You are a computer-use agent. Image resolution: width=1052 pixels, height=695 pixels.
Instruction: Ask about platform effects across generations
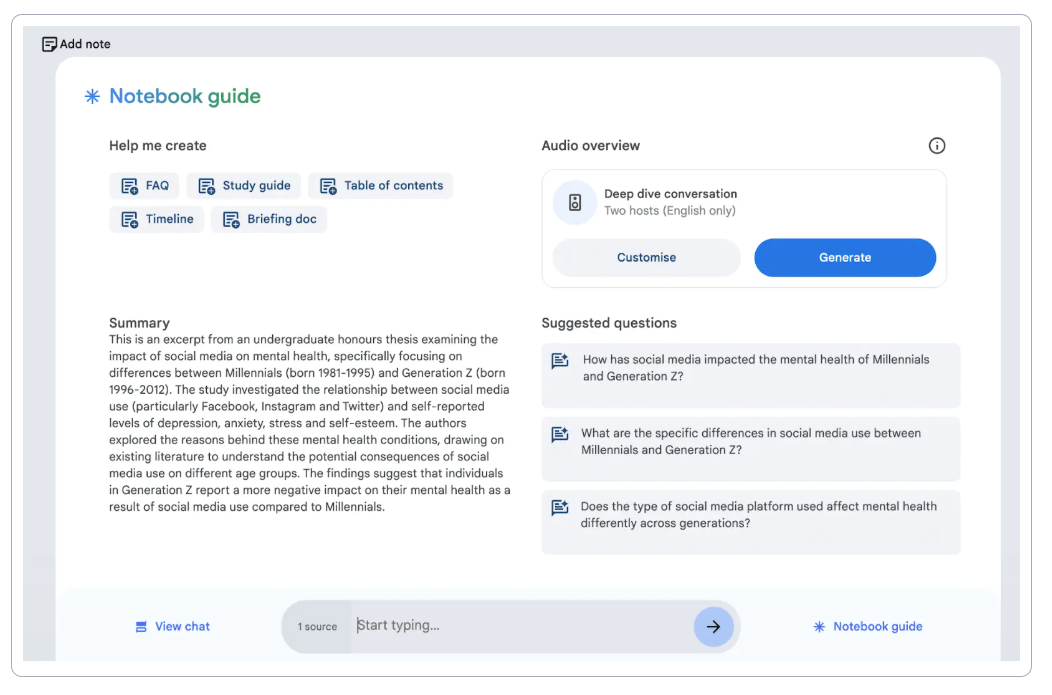(750, 514)
